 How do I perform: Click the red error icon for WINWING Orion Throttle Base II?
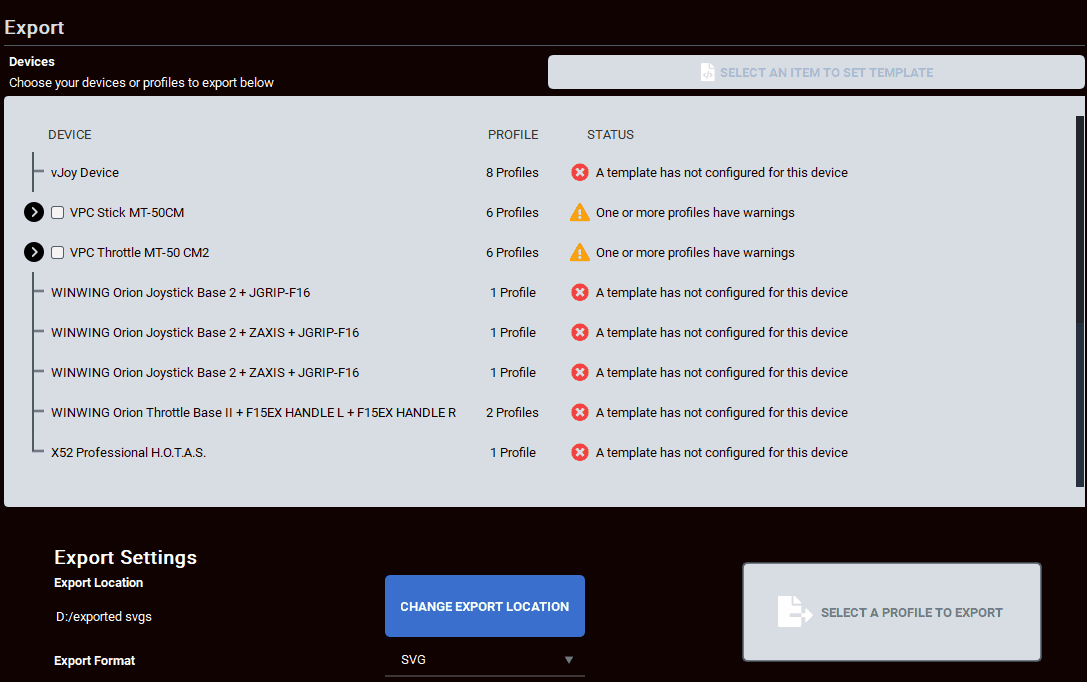coord(580,412)
